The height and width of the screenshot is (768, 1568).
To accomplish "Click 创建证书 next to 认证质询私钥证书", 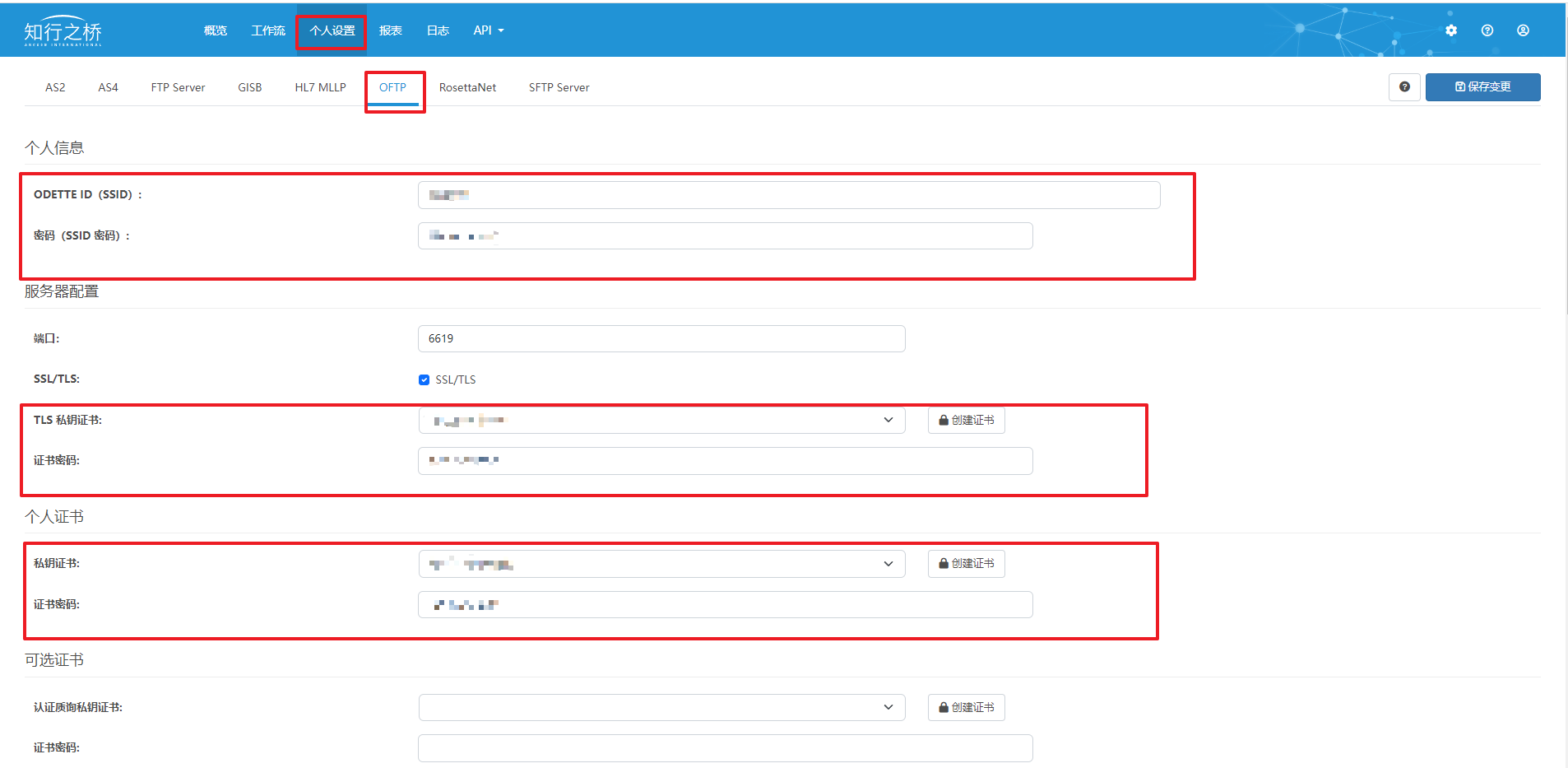I will [x=966, y=708].
